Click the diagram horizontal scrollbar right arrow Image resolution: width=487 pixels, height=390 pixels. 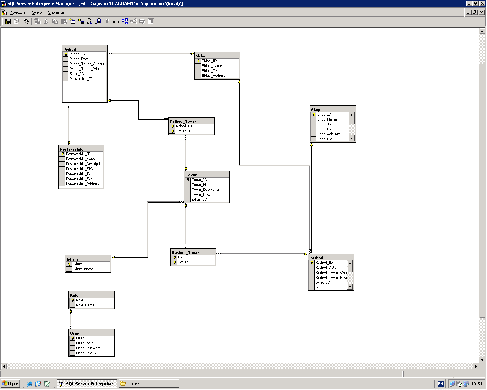click(x=476, y=366)
